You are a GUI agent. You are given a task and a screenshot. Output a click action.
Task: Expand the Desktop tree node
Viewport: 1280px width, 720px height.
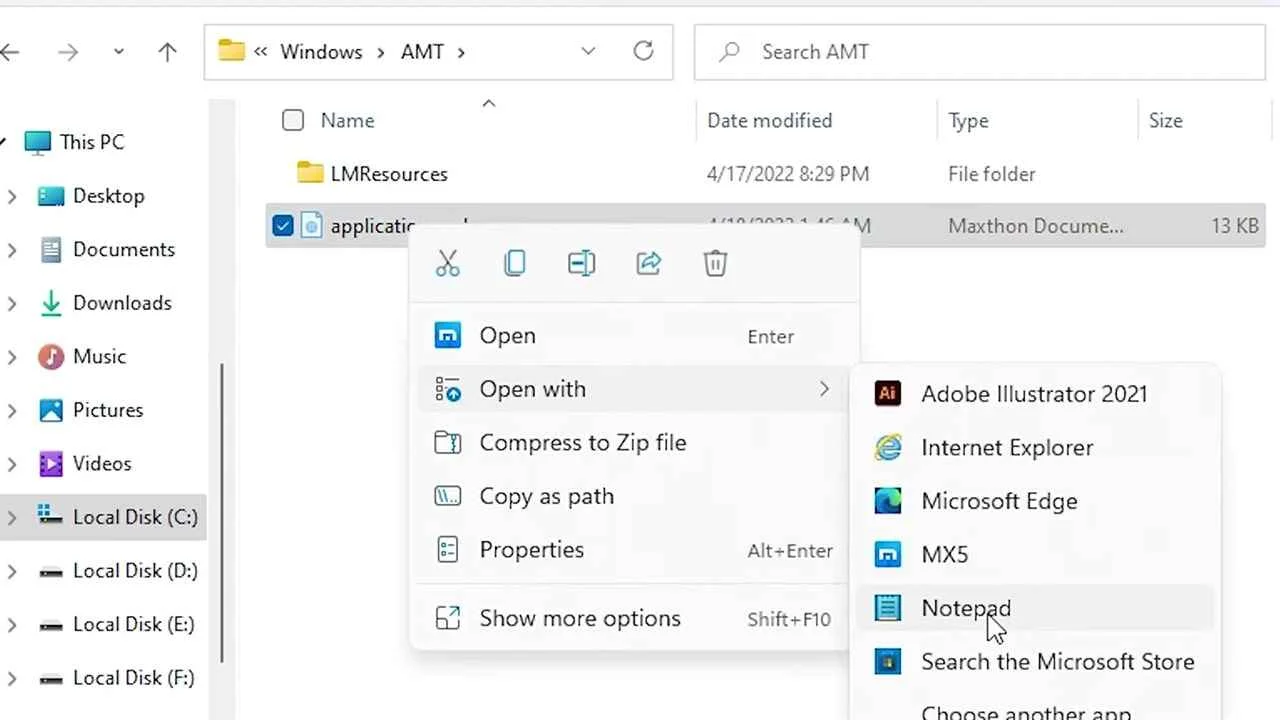click(x=12, y=197)
